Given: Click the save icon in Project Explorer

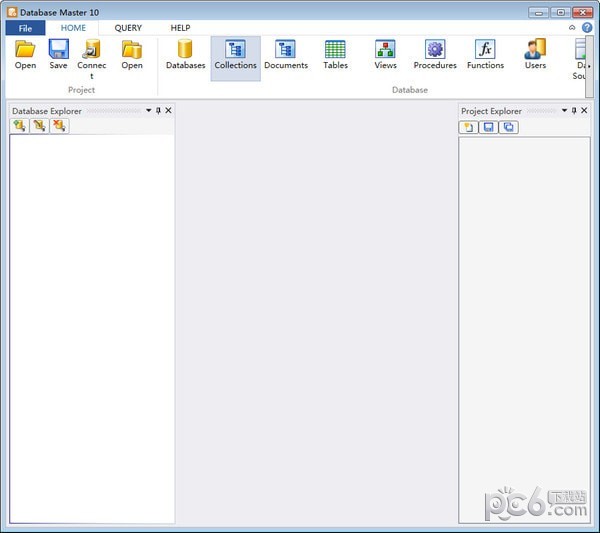Looking at the screenshot, I should (488, 127).
